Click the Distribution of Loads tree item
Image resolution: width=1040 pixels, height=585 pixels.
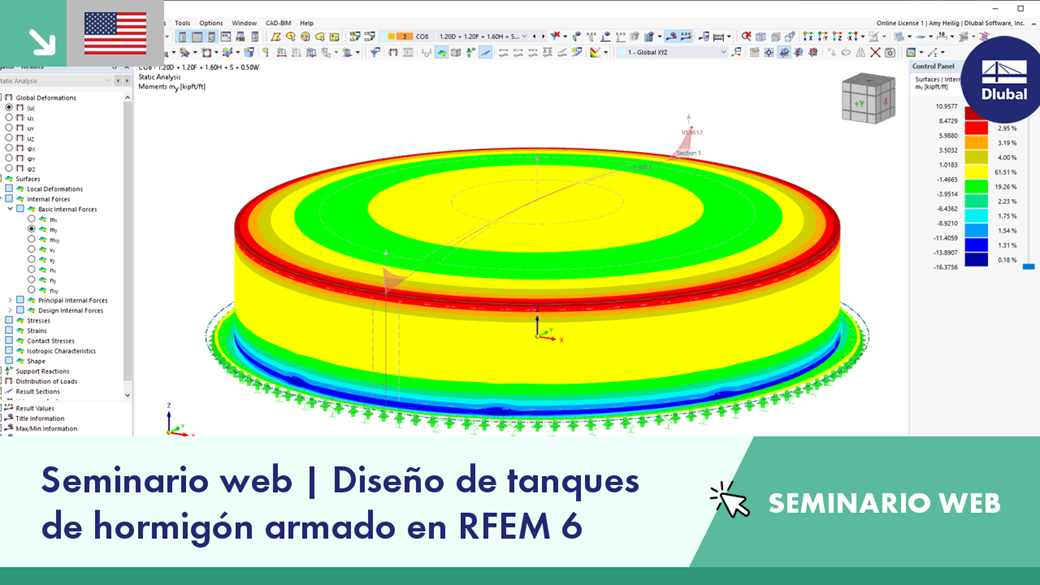coord(46,381)
